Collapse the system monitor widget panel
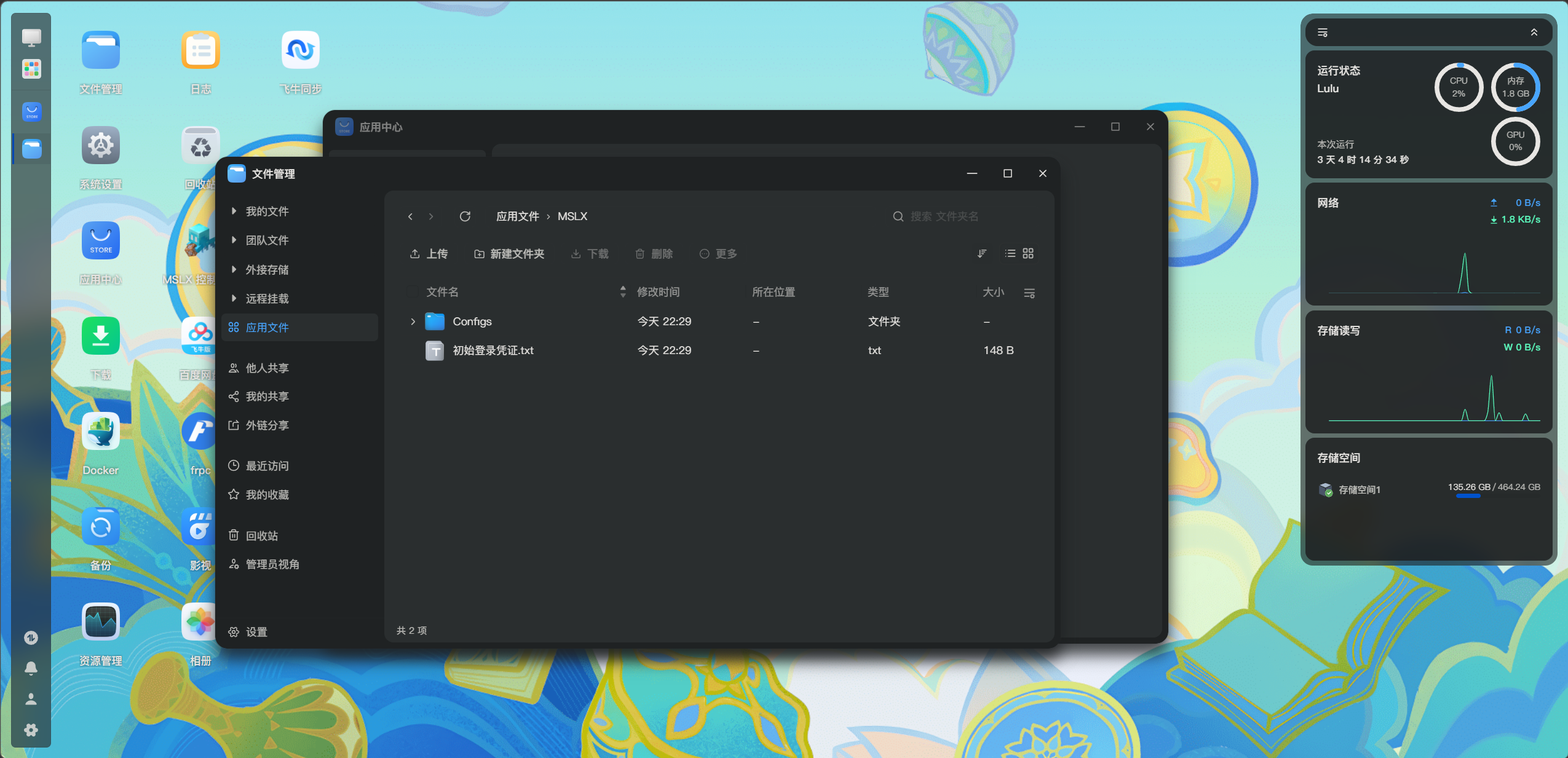Image resolution: width=1568 pixels, height=758 pixels. [x=1534, y=33]
